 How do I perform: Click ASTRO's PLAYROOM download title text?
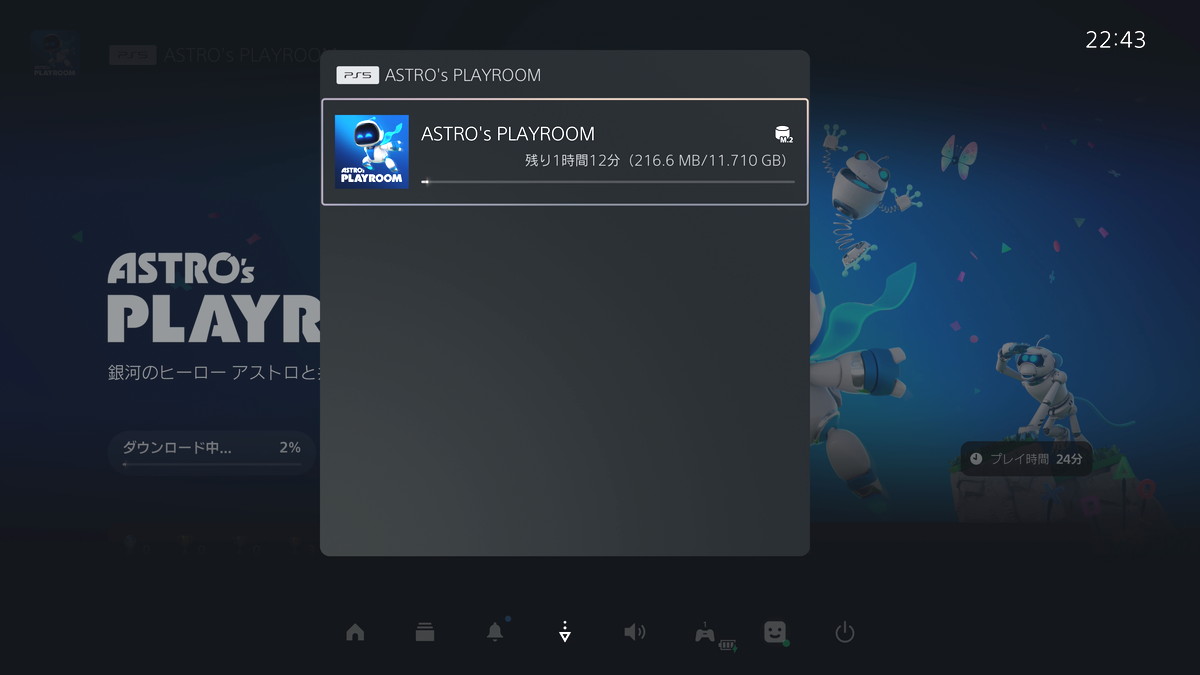click(x=508, y=134)
